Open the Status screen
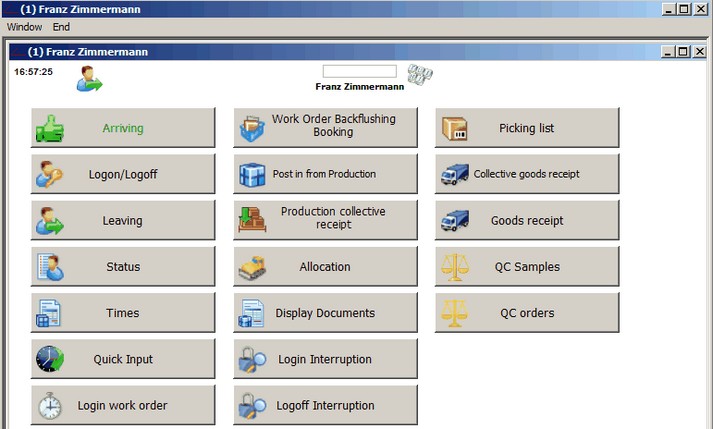Viewport: 713px width, 429px height. pos(123,267)
